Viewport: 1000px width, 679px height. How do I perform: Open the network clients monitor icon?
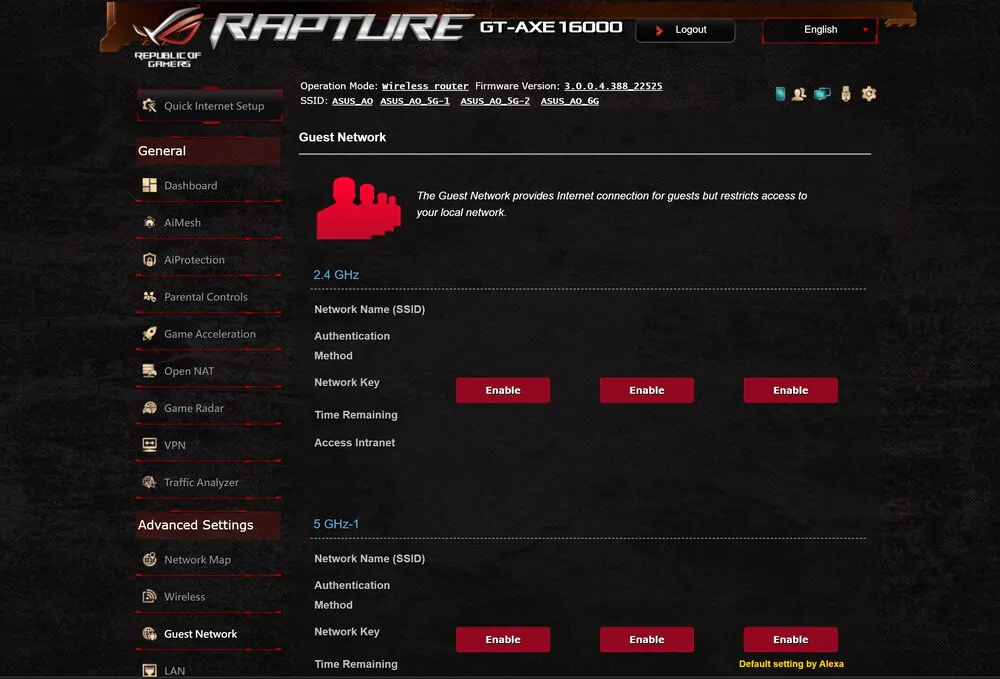click(x=822, y=94)
